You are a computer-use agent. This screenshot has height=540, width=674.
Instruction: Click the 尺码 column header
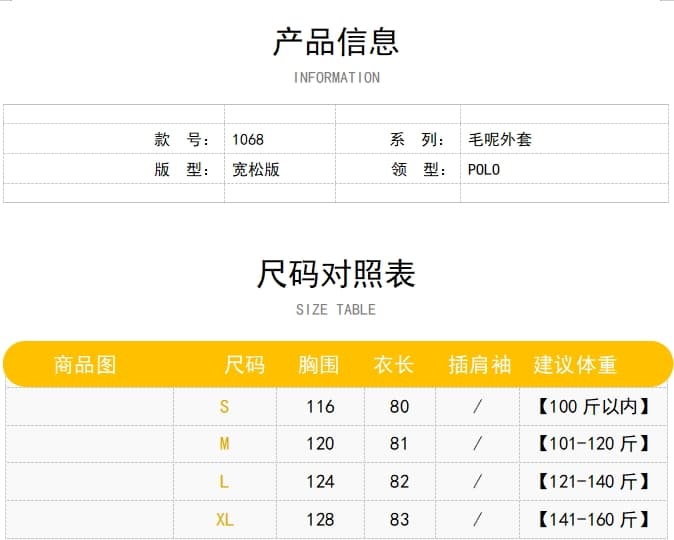tap(245, 365)
